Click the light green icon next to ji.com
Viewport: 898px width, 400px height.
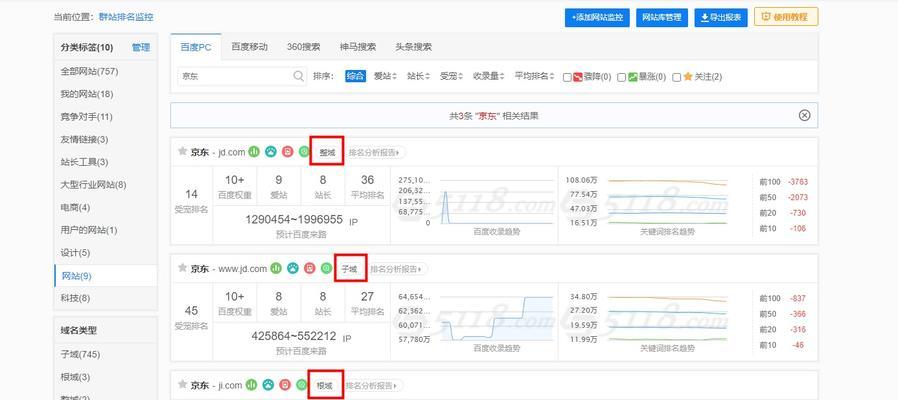pyautogui.click(x=302, y=385)
